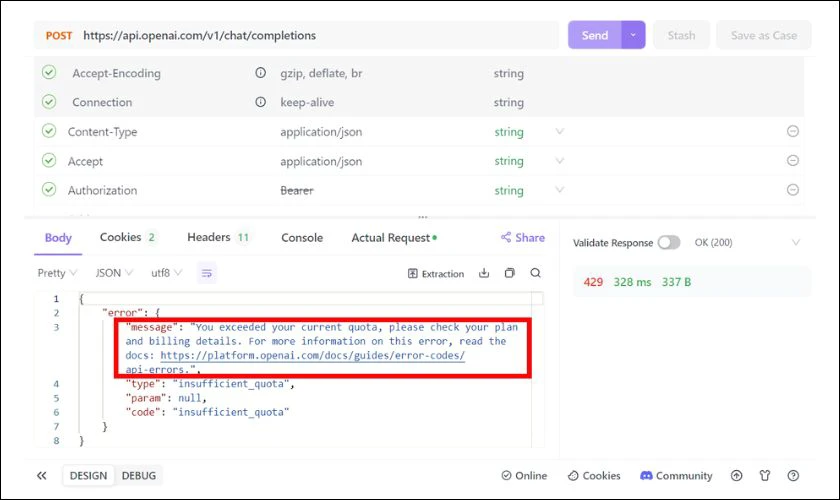Click the 328 ms response time
The image size is (840, 500).
point(632,282)
